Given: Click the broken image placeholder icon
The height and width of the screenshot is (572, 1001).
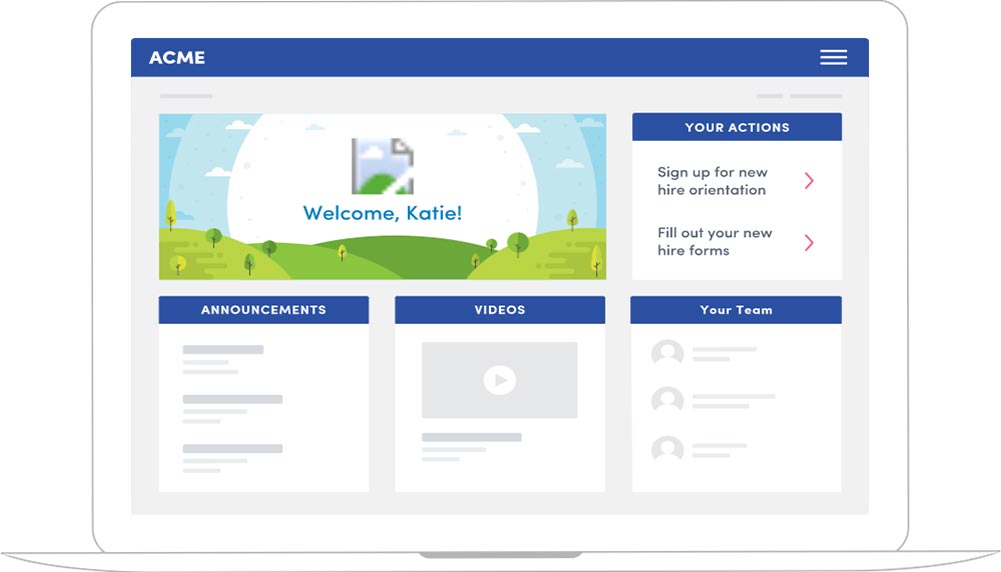Looking at the screenshot, I should click(x=382, y=166).
